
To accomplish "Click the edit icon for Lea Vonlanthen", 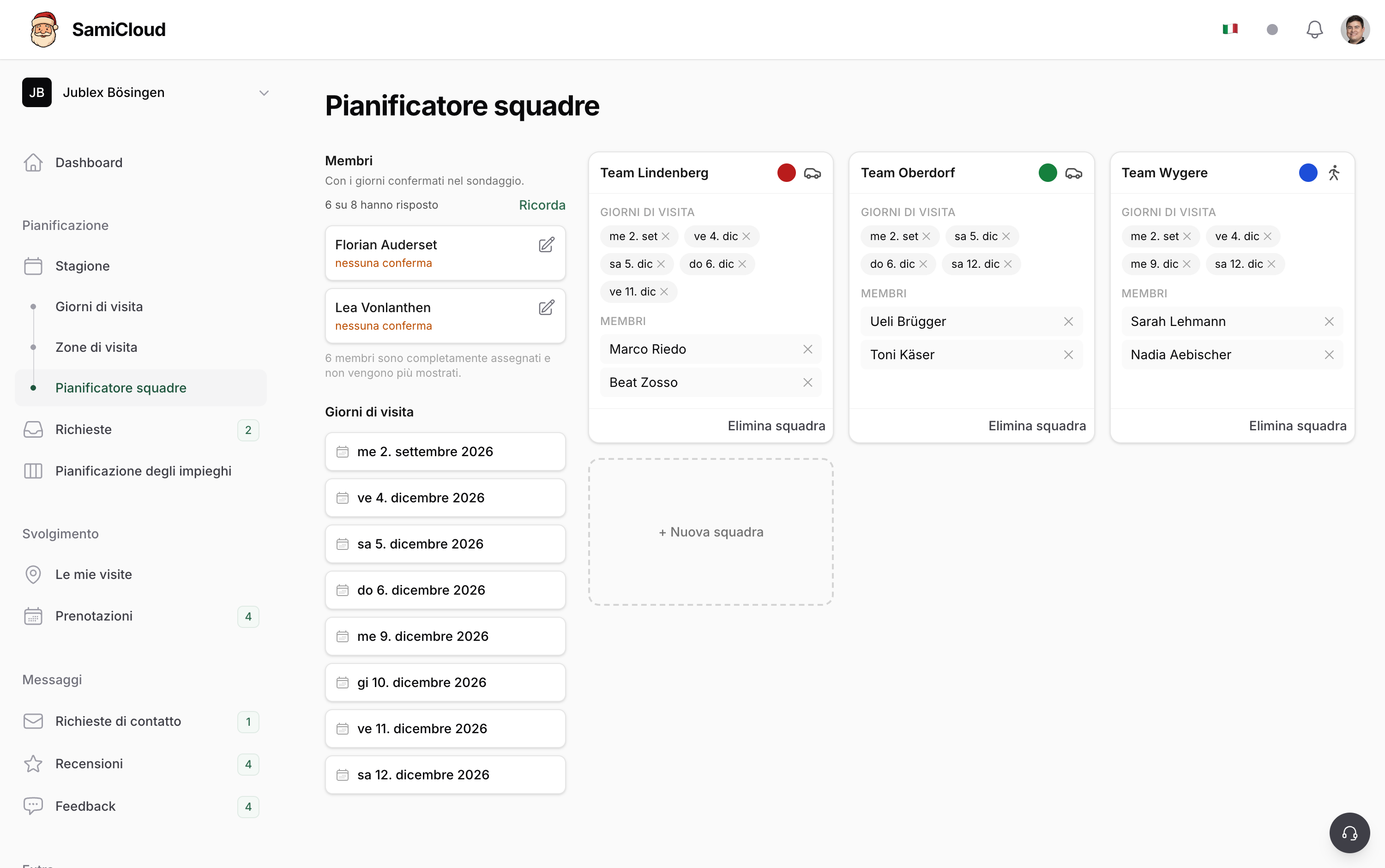I will click(547, 307).
